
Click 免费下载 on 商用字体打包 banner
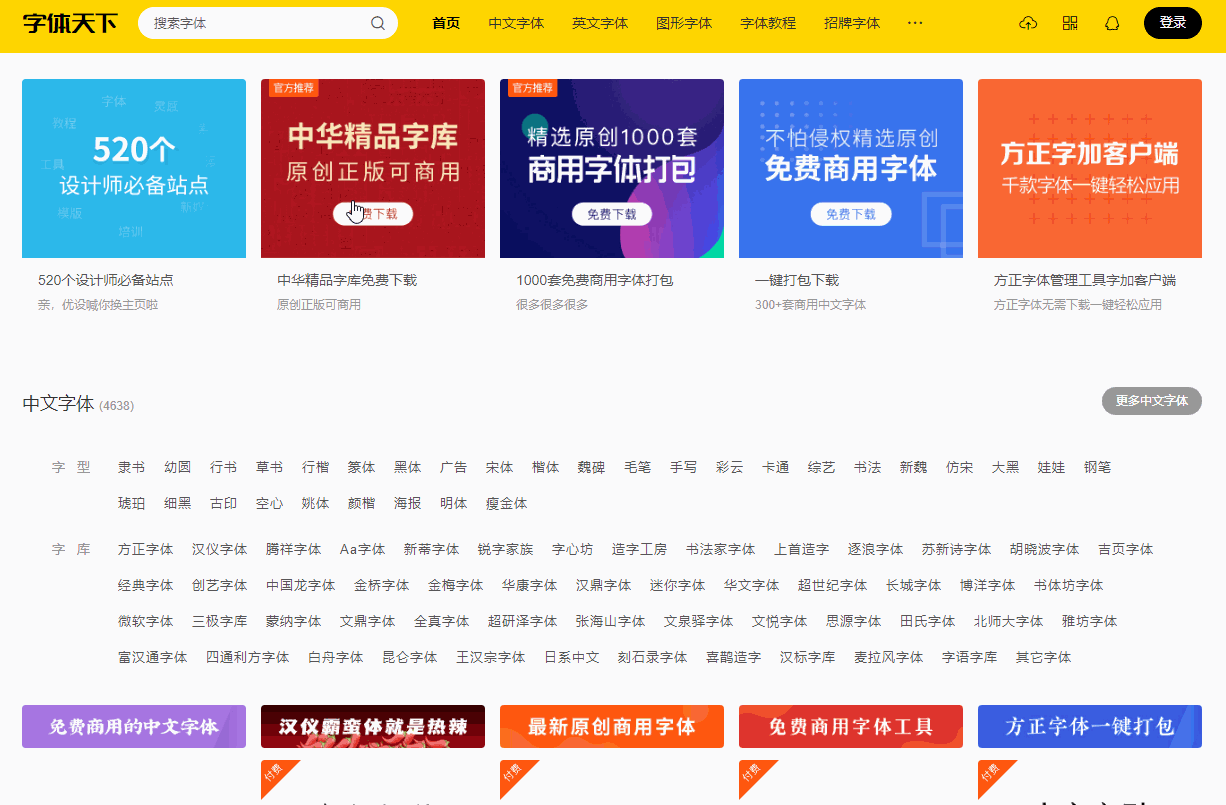click(x=612, y=214)
